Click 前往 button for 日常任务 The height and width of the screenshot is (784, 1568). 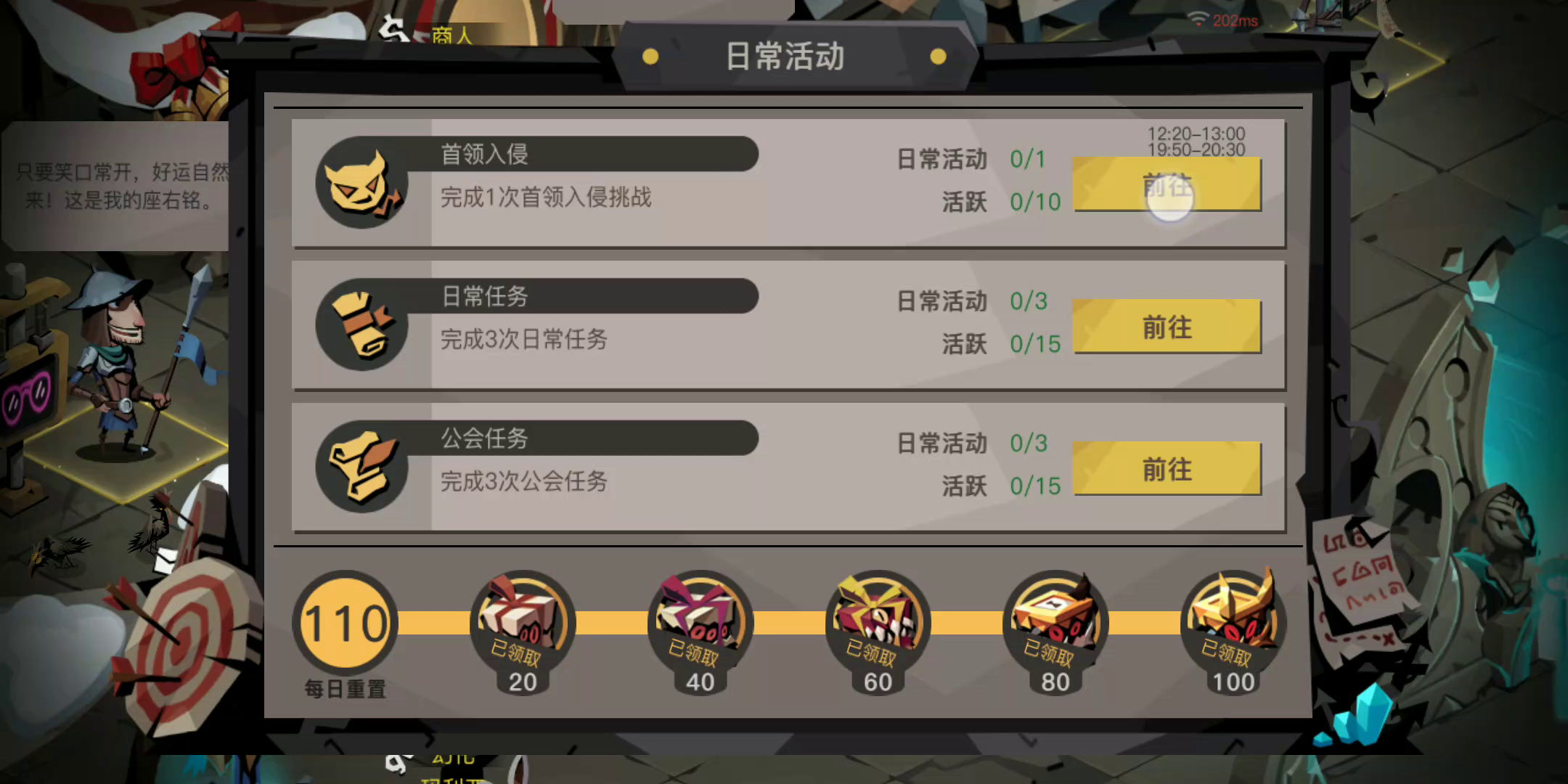click(1167, 327)
